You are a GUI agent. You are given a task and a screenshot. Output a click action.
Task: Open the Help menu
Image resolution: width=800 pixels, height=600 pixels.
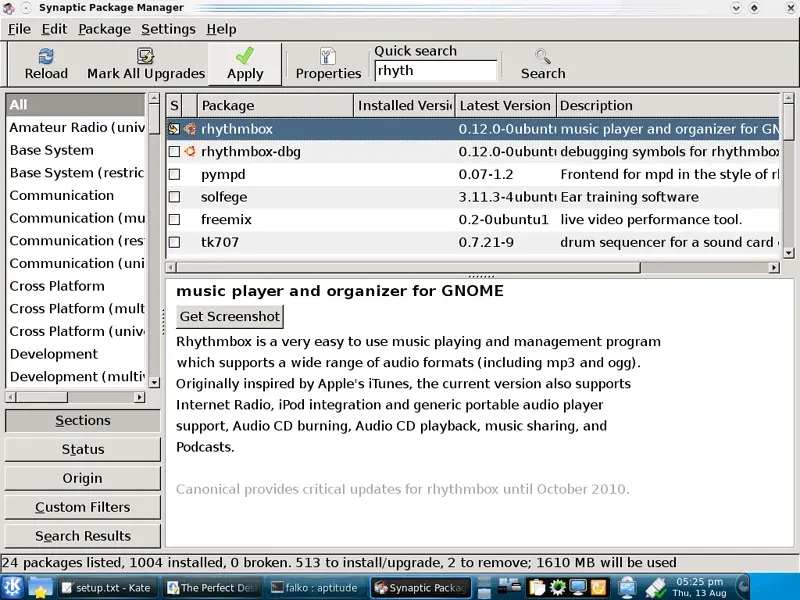pyautogui.click(x=221, y=29)
